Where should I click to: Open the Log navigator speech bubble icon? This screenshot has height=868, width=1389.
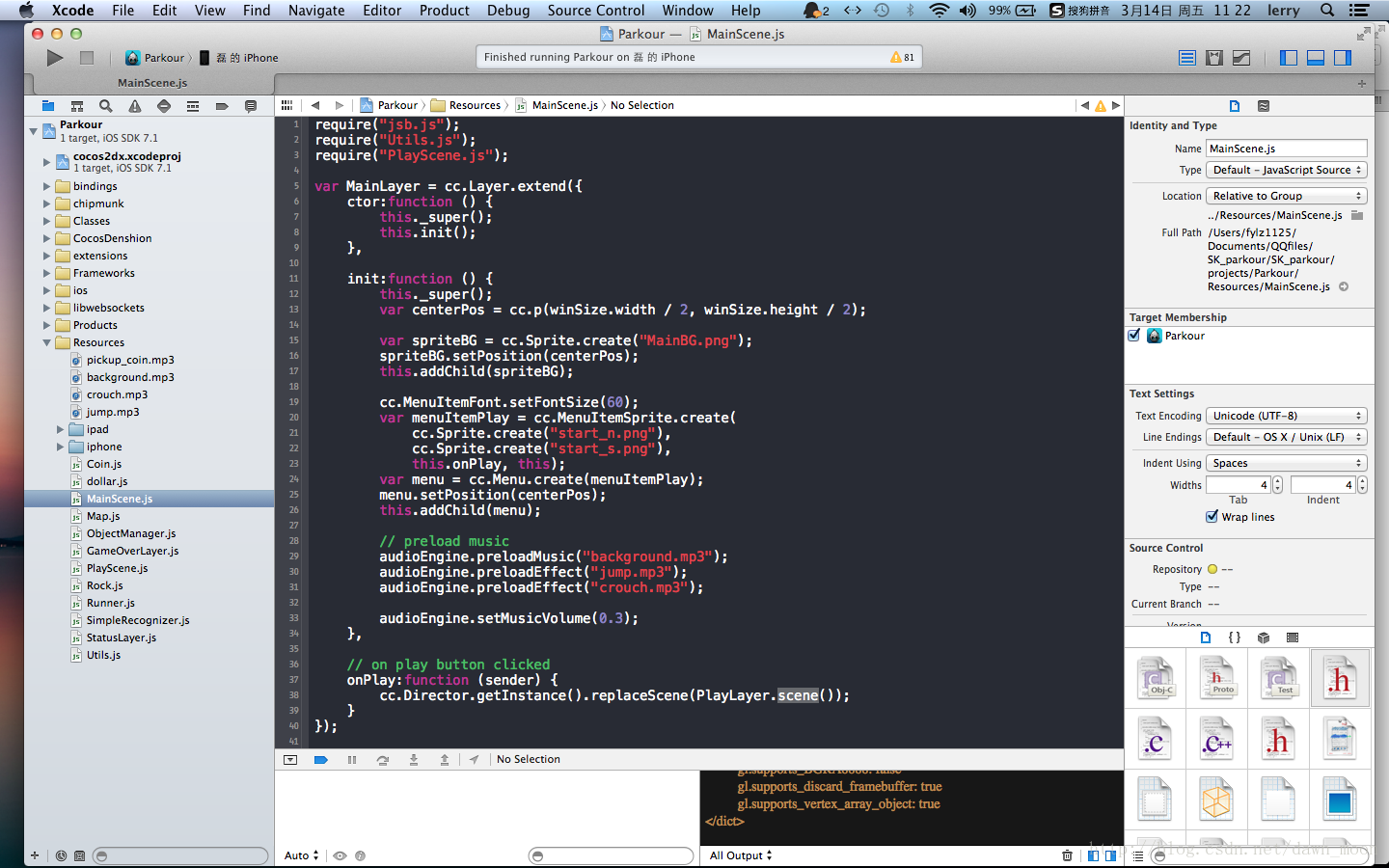coord(251,106)
